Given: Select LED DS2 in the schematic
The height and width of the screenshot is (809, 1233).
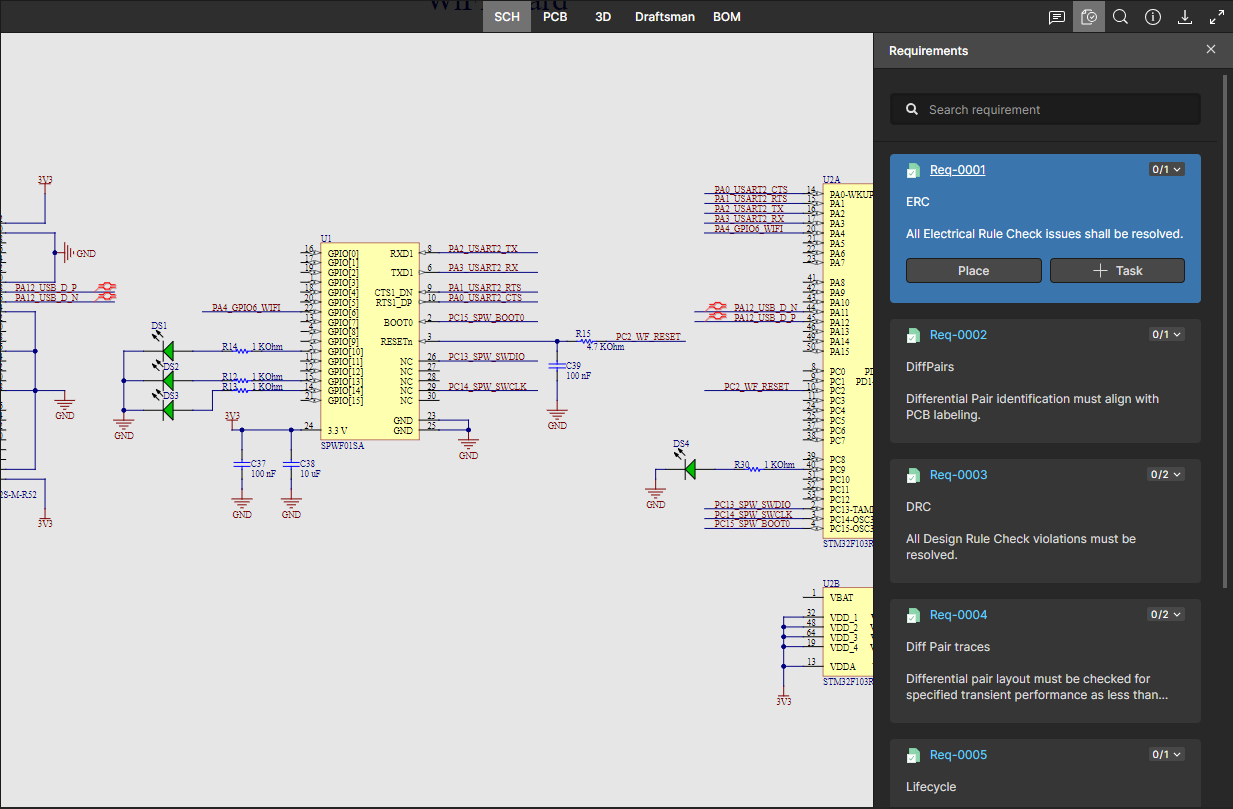Looking at the screenshot, I should [167, 380].
